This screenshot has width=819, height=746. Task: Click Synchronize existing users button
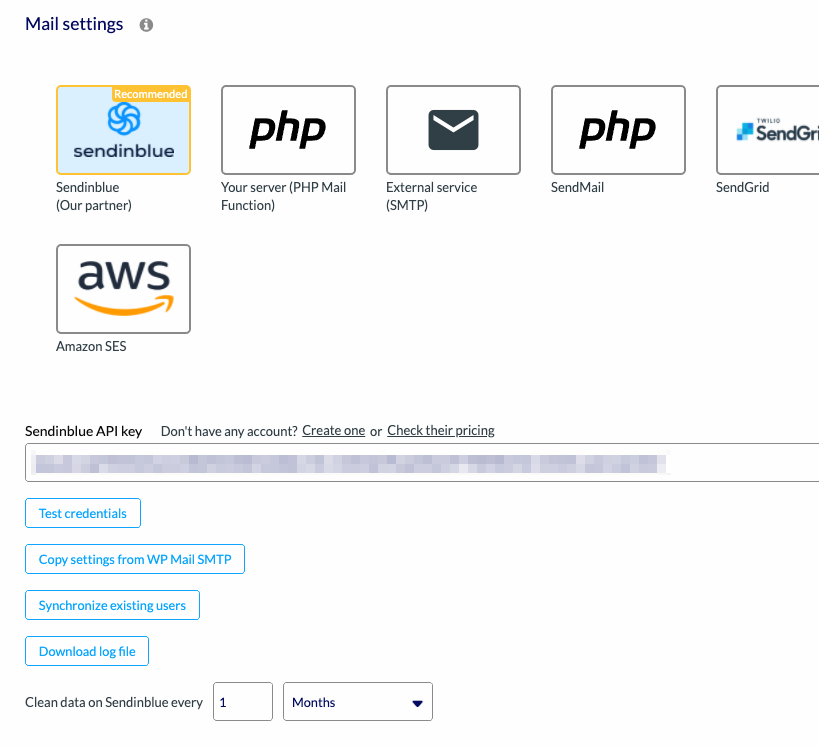112,605
